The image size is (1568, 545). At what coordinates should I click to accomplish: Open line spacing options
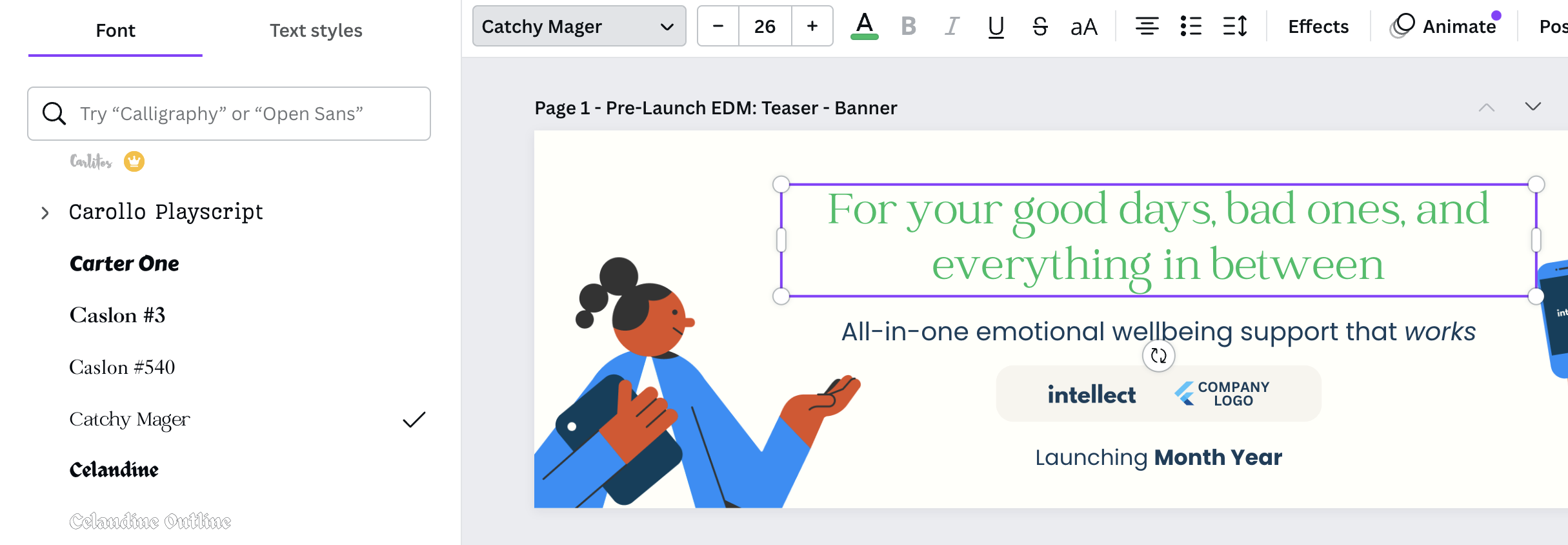(1234, 26)
